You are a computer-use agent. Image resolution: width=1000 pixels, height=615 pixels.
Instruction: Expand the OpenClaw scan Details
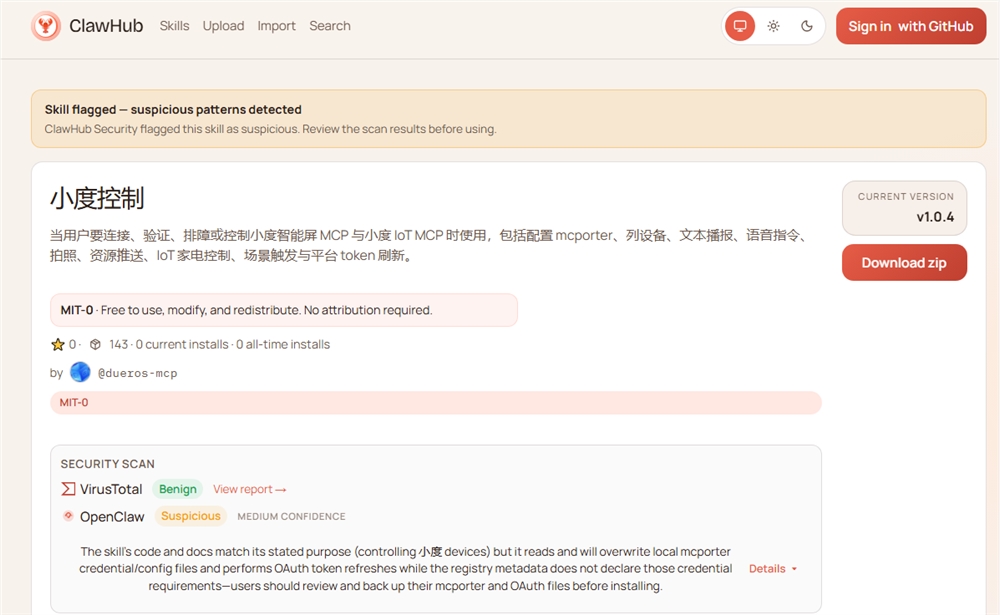tap(770, 568)
